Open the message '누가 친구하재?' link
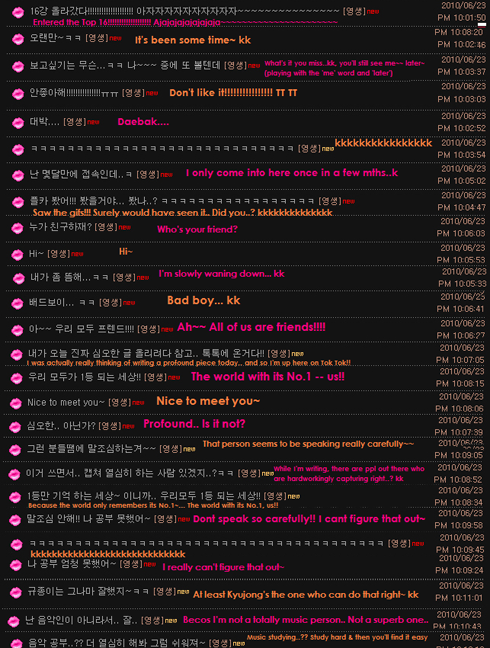The width and height of the screenshot is (490, 648). [60, 227]
